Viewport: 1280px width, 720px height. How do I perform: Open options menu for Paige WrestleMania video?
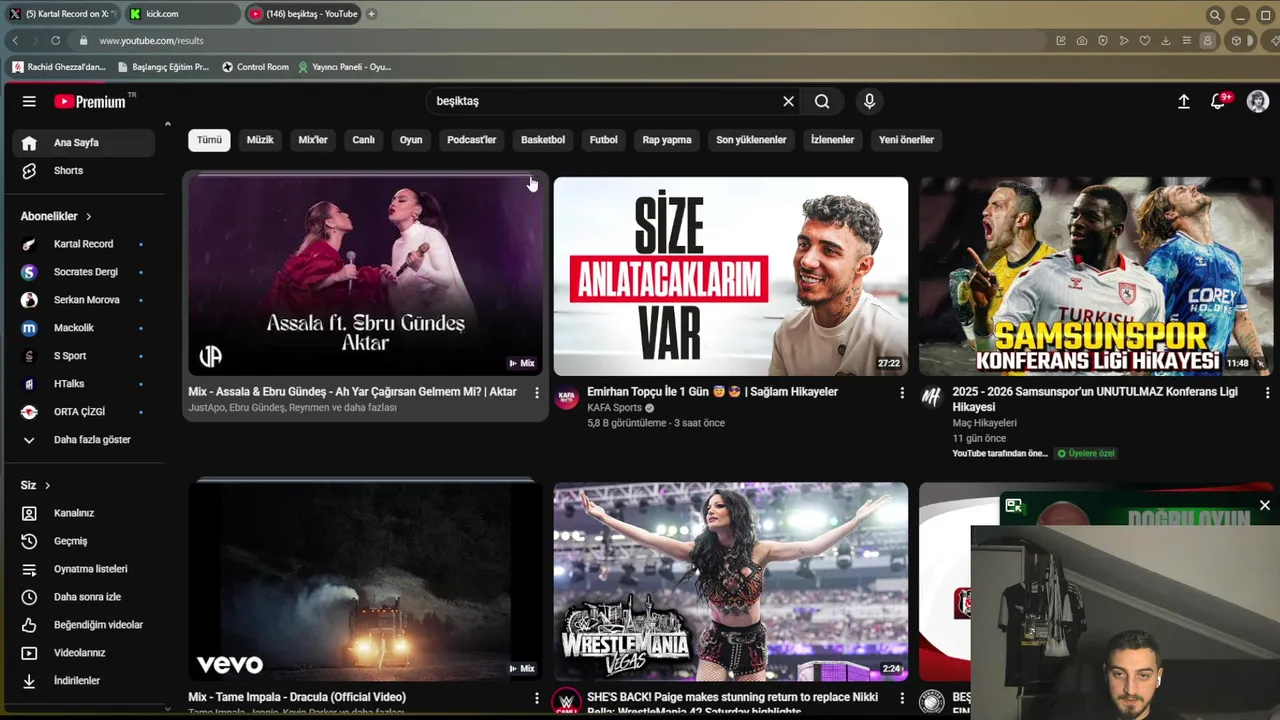pyautogui.click(x=902, y=698)
